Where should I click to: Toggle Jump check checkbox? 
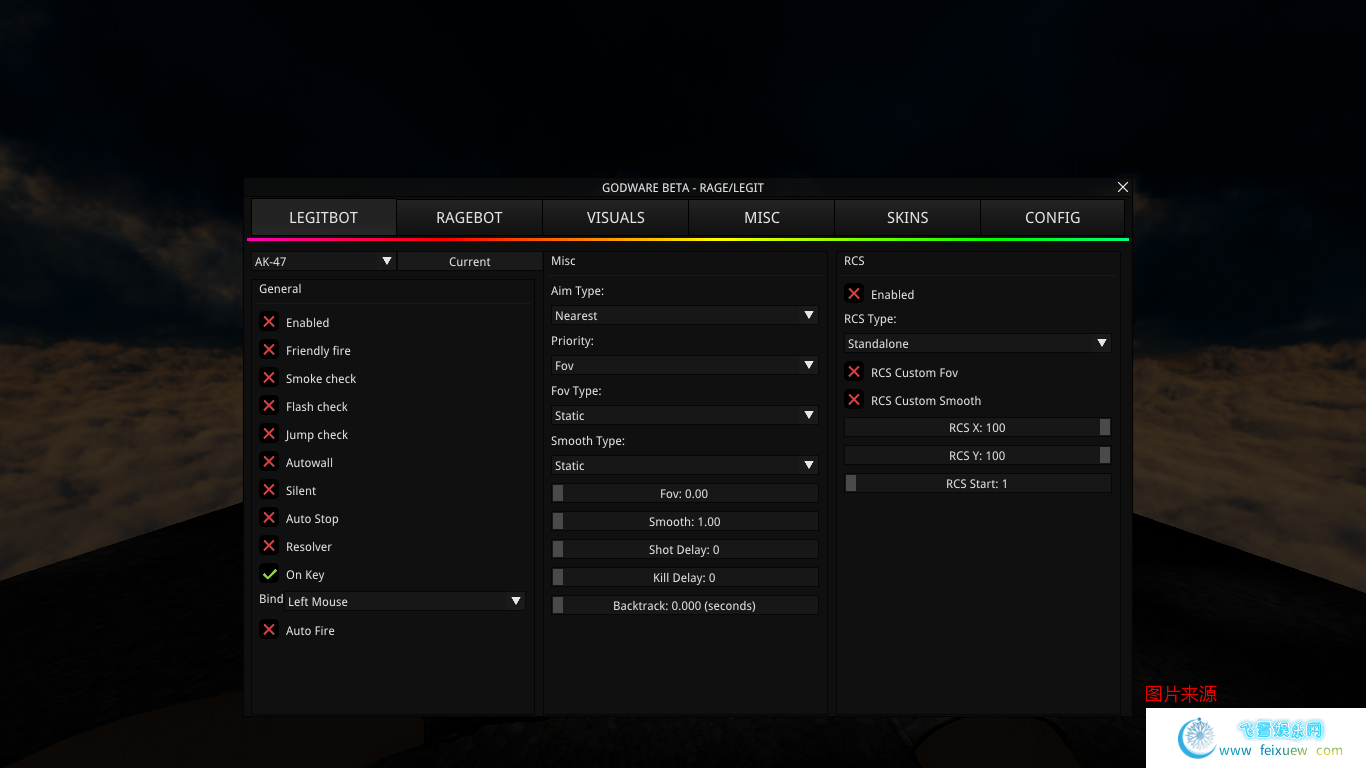tap(269, 434)
